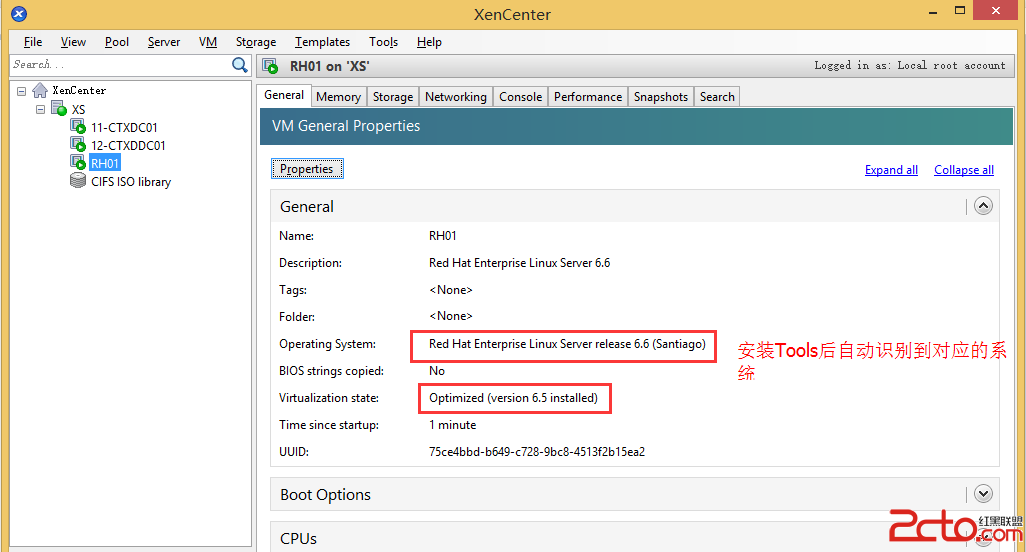This screenshot has width=1026, height=552.
Task: Select CIFS ISO library entry
Action: click(130, 182)
